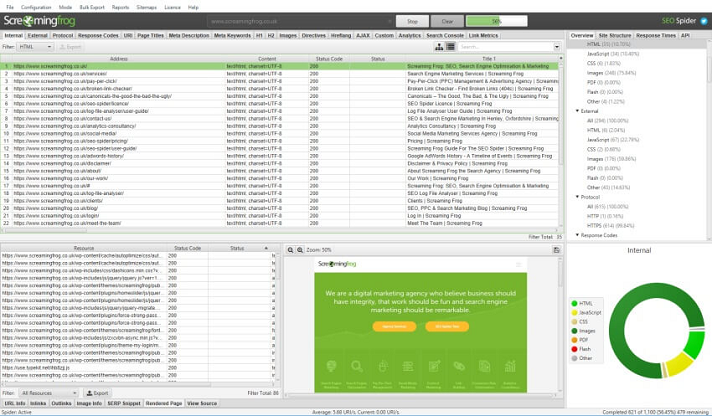Switch to tree view icon in toolbar
Viewport: 712px width, 416px height.
pos(439,47)
